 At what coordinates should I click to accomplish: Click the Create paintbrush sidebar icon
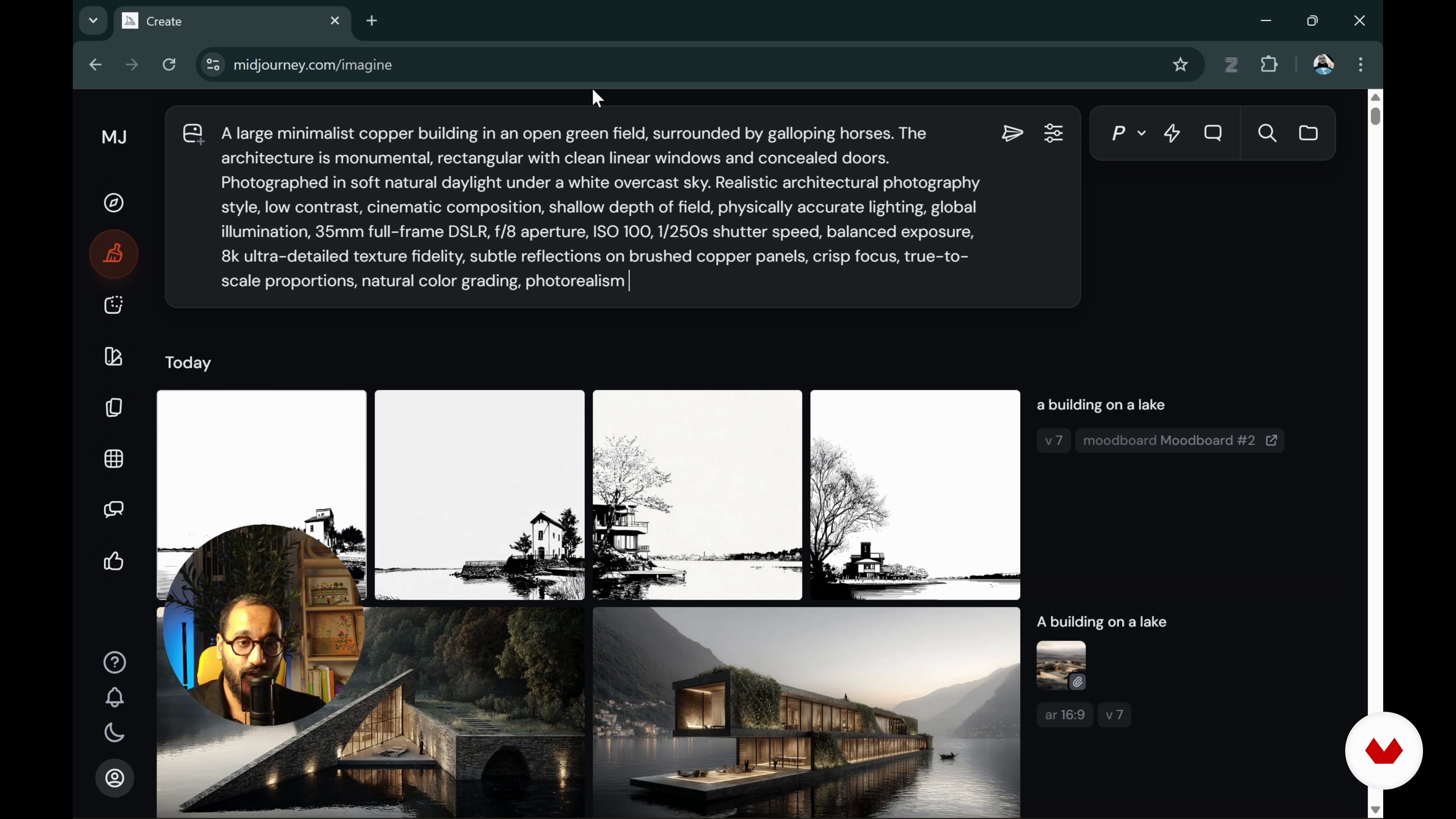[114, 254]
